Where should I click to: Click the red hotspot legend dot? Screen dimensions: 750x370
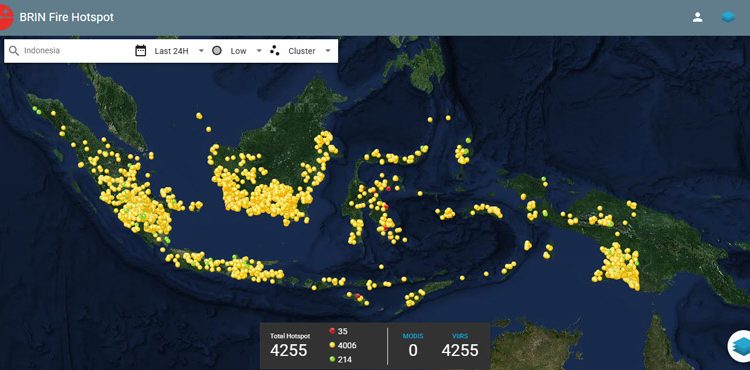coord(331,331)
